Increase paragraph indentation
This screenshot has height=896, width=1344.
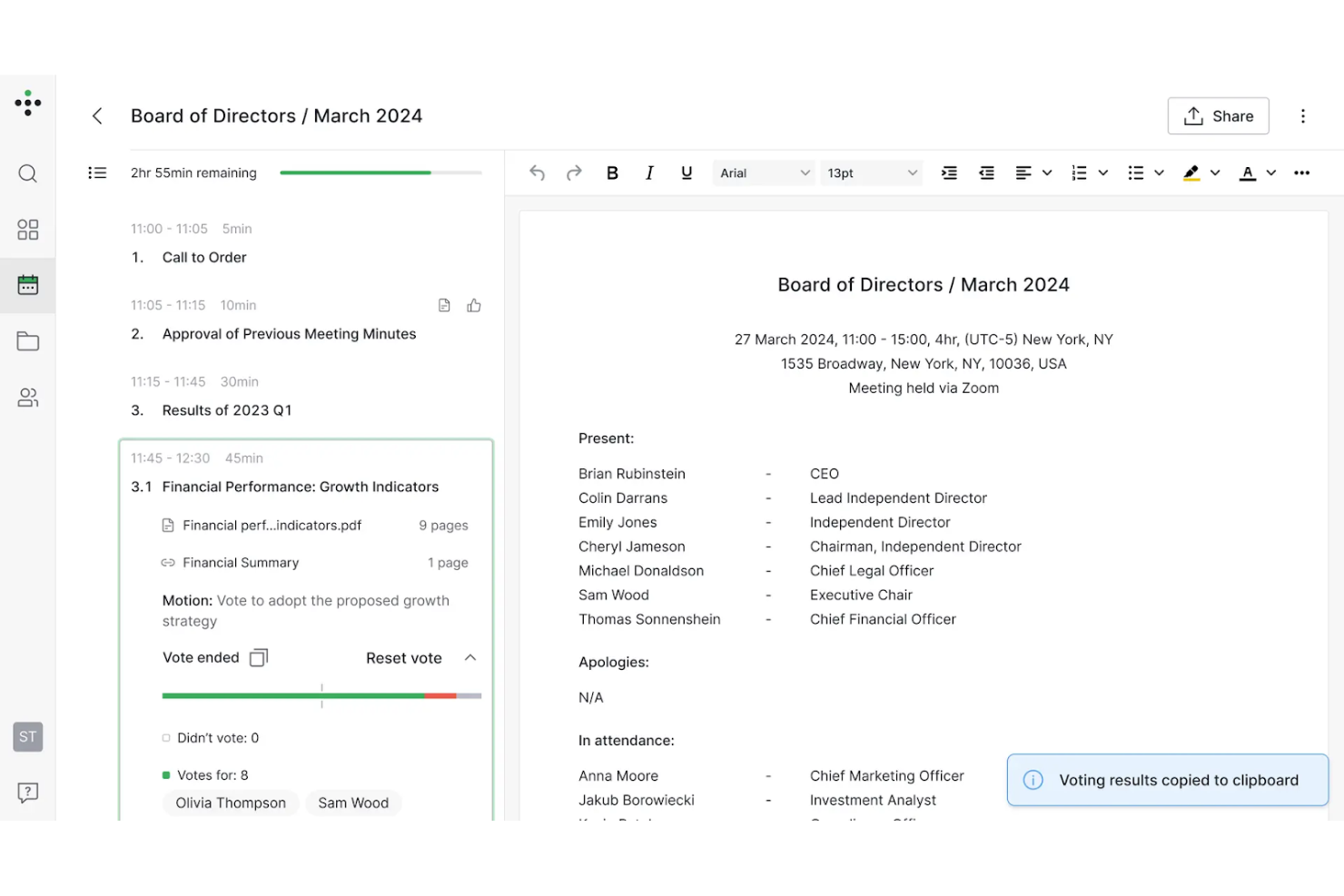click(x=949, y=172)
